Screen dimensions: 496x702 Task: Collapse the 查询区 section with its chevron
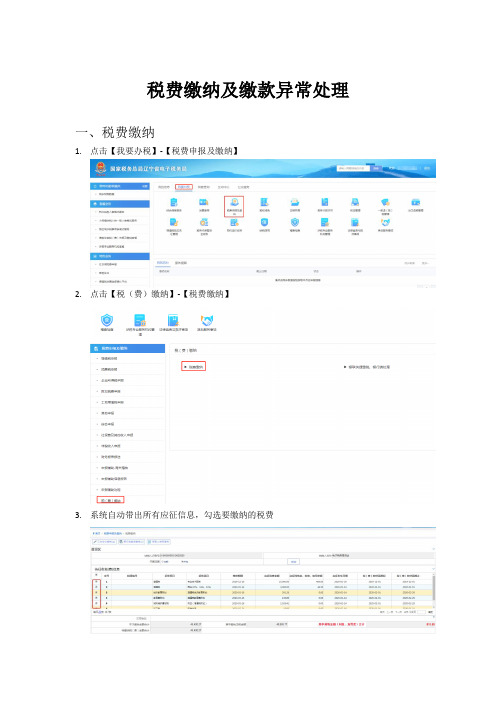pos(433,549)
